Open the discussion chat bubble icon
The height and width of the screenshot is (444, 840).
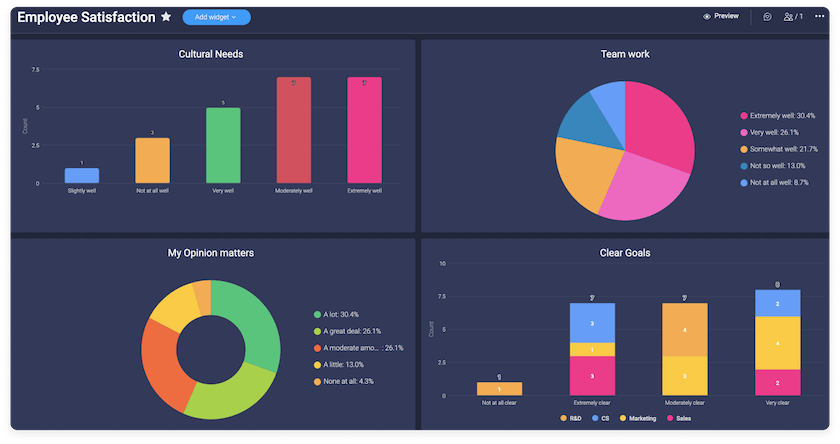767,17
